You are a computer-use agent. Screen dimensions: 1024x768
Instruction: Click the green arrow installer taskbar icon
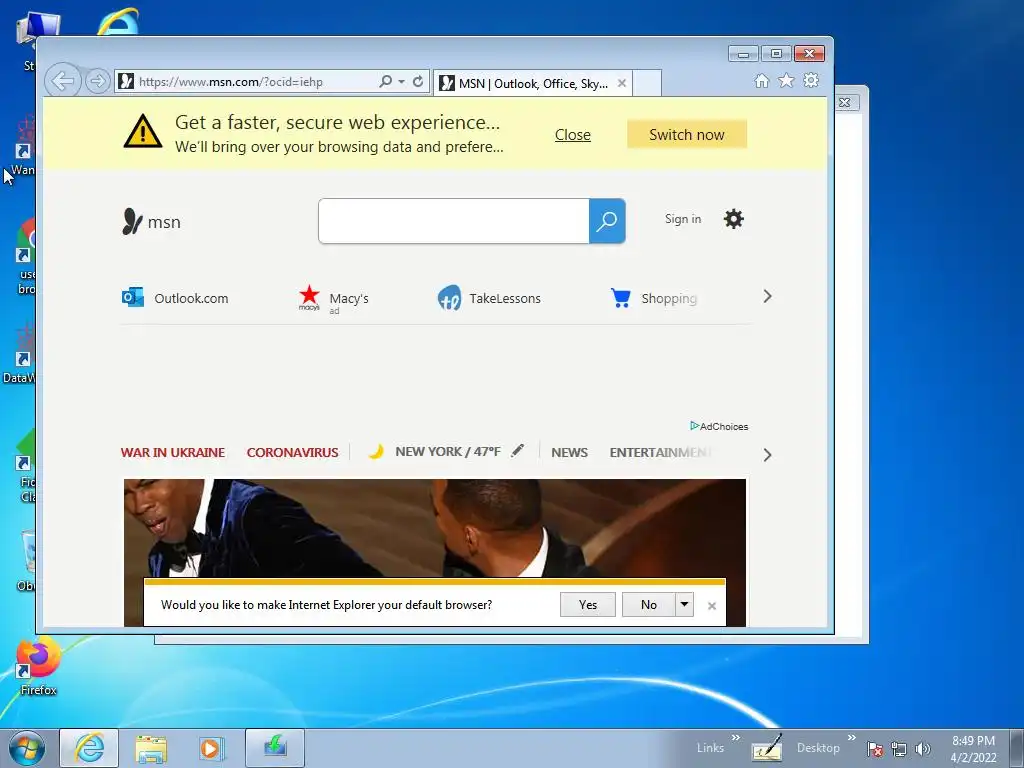pos(275,748)
